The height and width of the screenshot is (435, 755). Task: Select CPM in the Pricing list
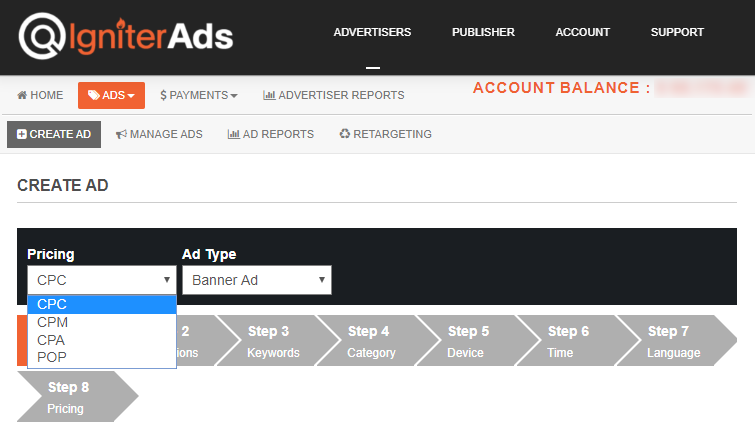click(x=102, y=322)
